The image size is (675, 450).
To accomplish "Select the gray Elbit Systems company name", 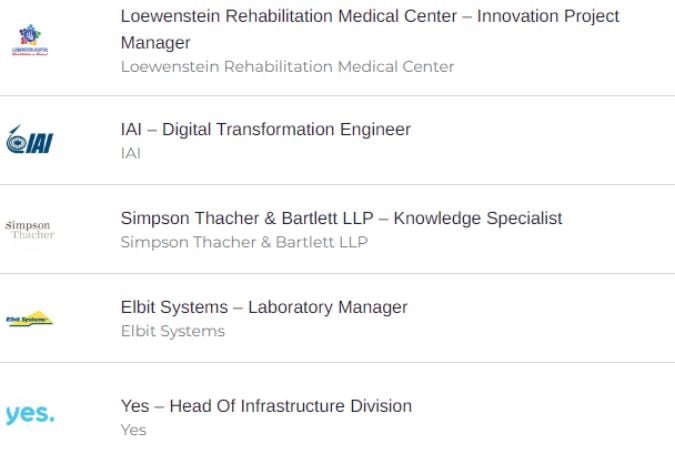I will [x=173, y=331].
